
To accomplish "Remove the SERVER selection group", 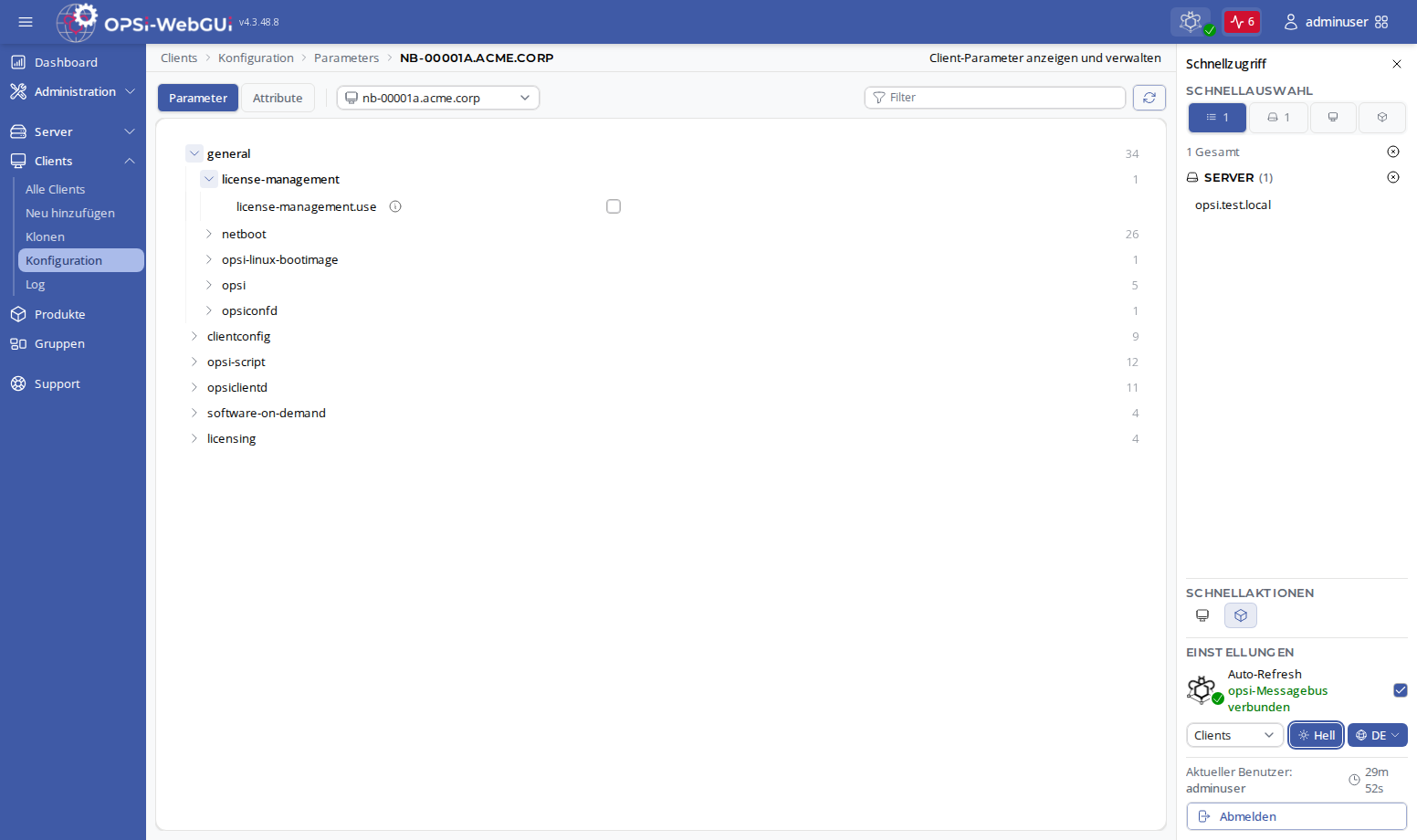I will click(1393, 177).
